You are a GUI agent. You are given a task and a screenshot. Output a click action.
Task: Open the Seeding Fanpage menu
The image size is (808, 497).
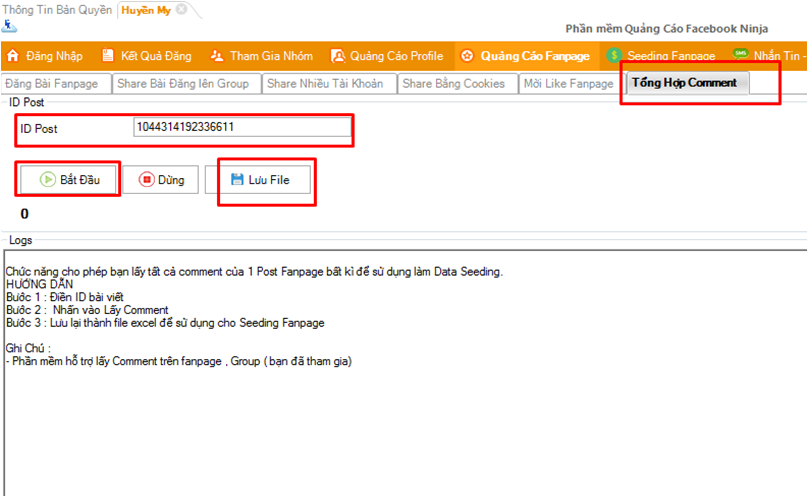pyautogui.click(x=662, y=56)
